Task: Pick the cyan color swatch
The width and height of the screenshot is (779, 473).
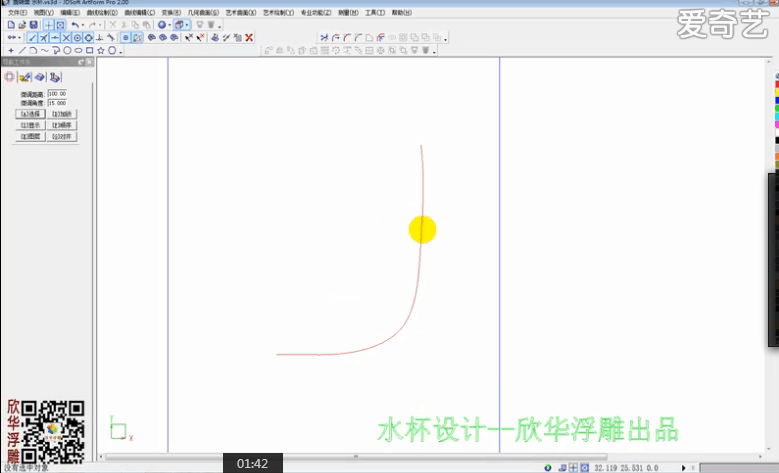Action: coord(777,116)
